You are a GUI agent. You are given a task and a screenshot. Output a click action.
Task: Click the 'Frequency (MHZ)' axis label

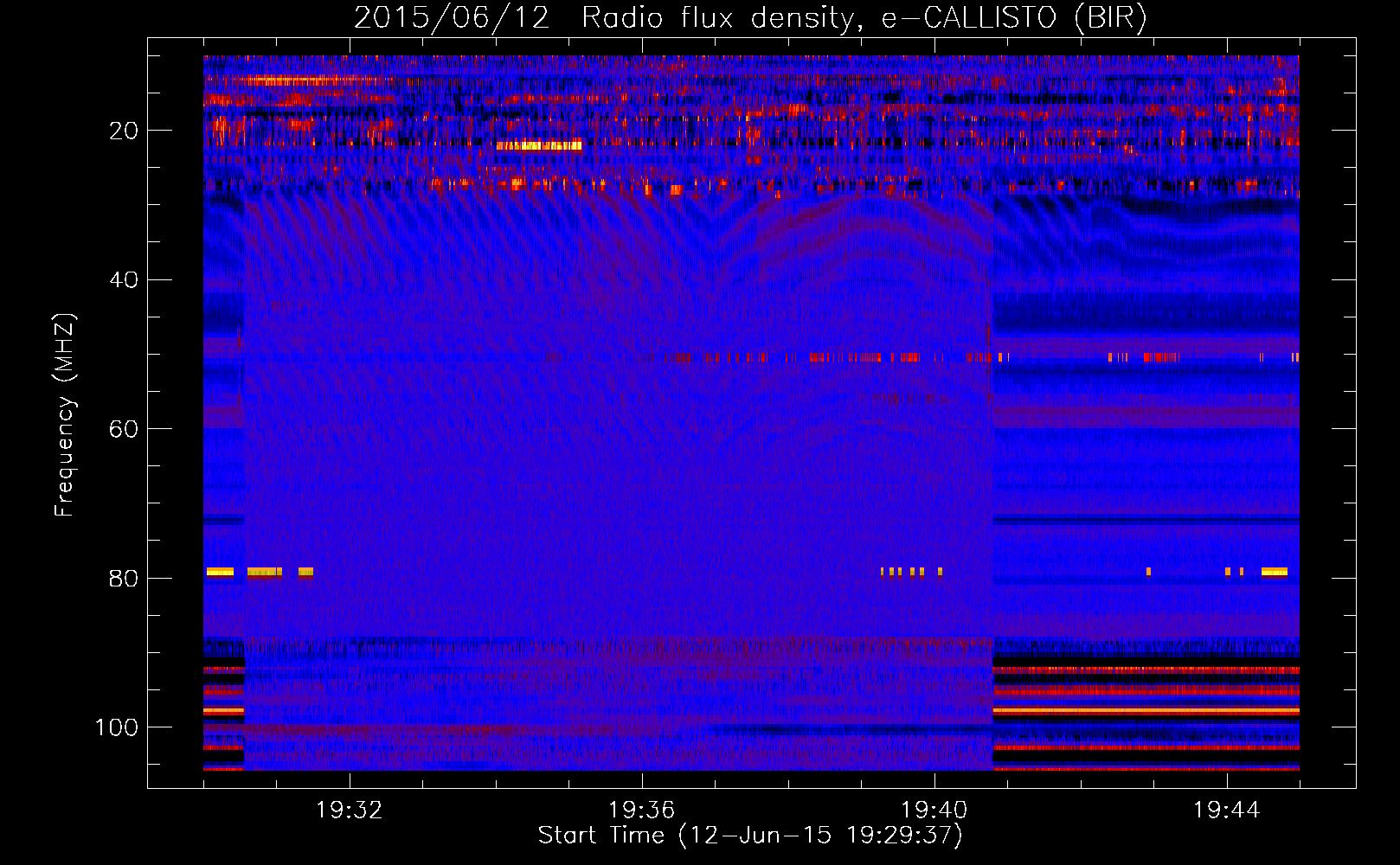(x=65, y=415)
